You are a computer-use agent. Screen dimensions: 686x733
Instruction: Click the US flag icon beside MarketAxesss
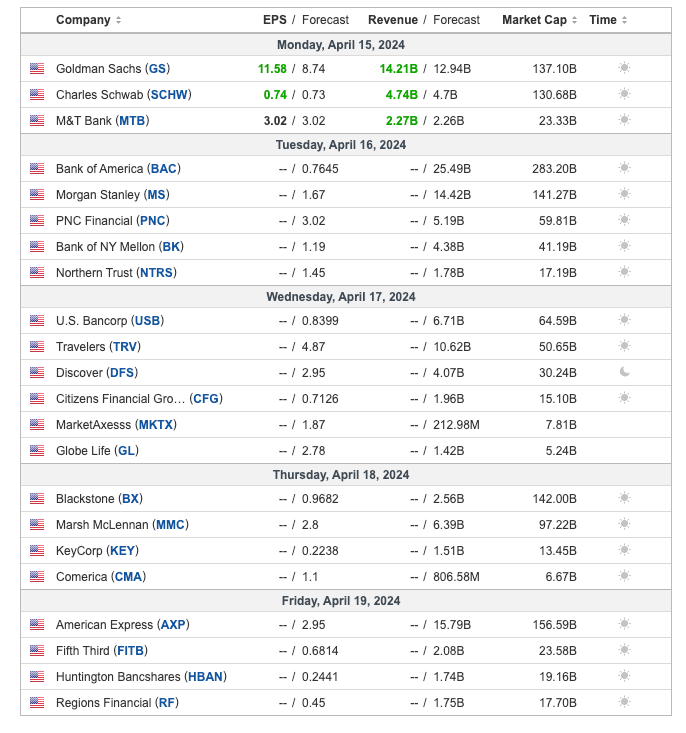(37, 424)
